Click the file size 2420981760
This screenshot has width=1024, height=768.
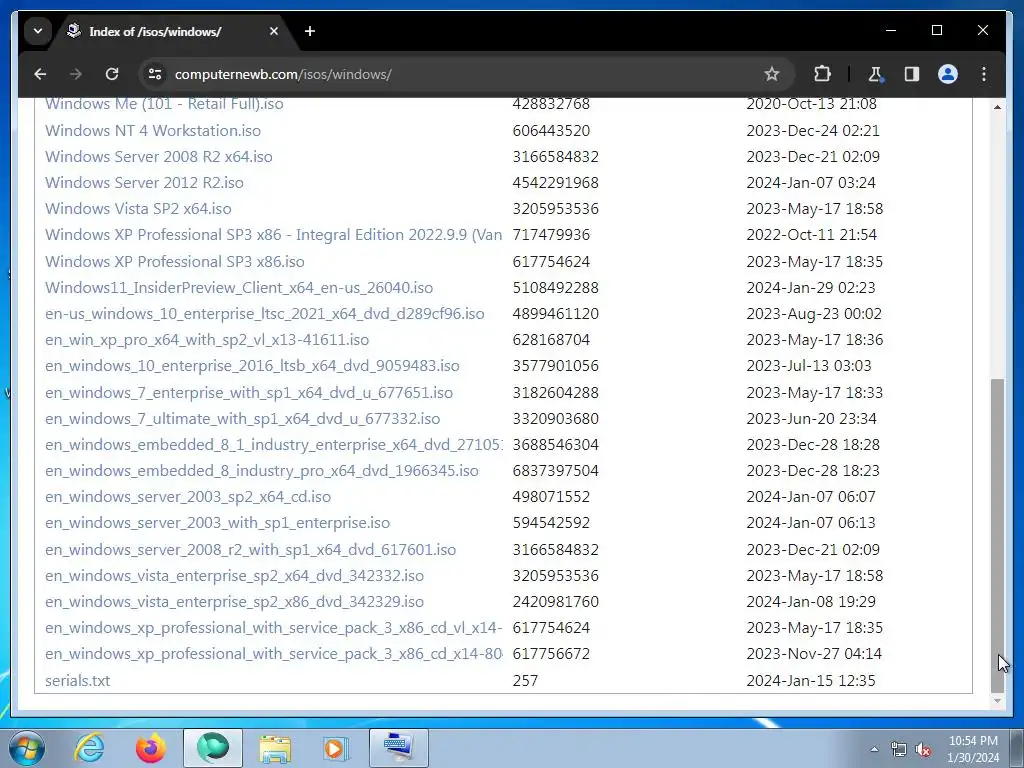(x=556, y=602)
